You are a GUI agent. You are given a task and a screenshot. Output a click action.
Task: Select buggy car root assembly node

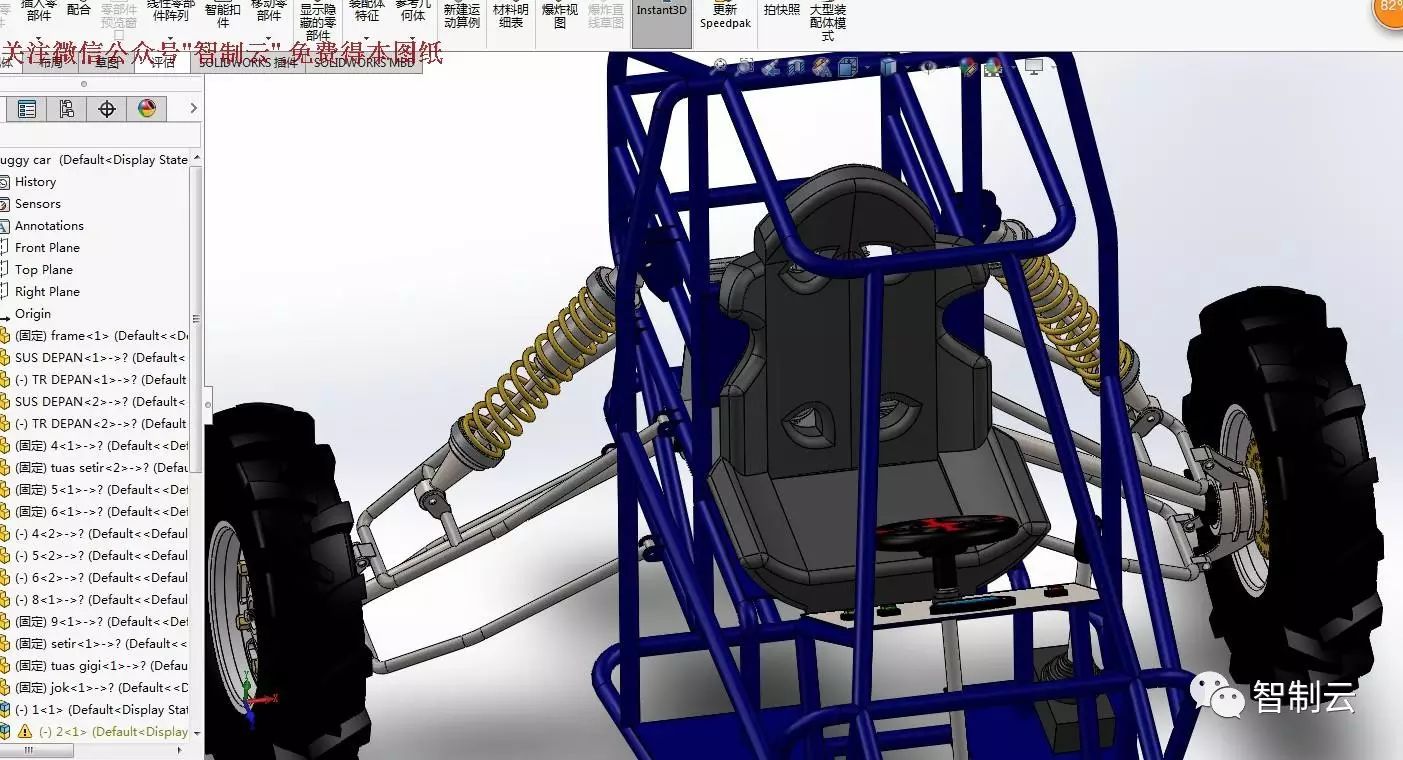pos(95,160)
